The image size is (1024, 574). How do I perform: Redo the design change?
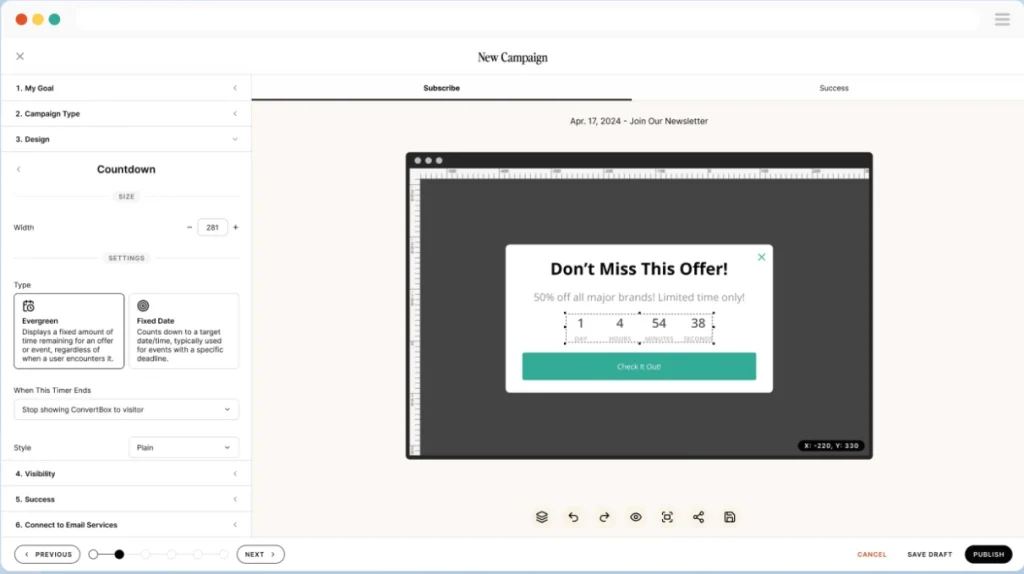pos(604,517)
